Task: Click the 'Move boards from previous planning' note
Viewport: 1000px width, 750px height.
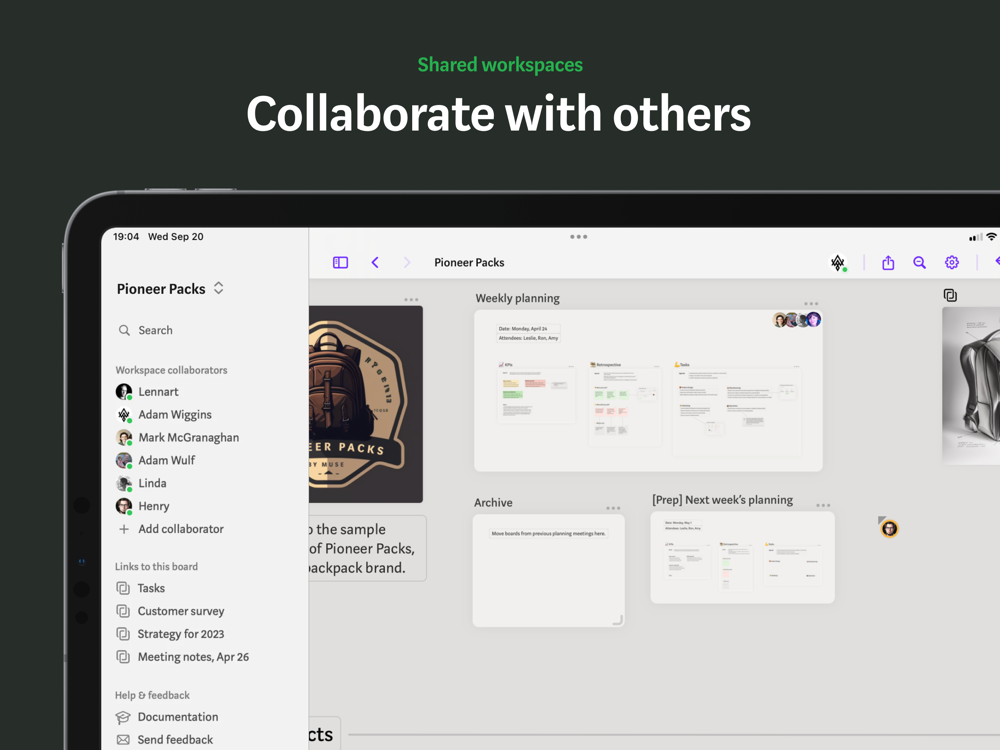Action: click(548, 533)
